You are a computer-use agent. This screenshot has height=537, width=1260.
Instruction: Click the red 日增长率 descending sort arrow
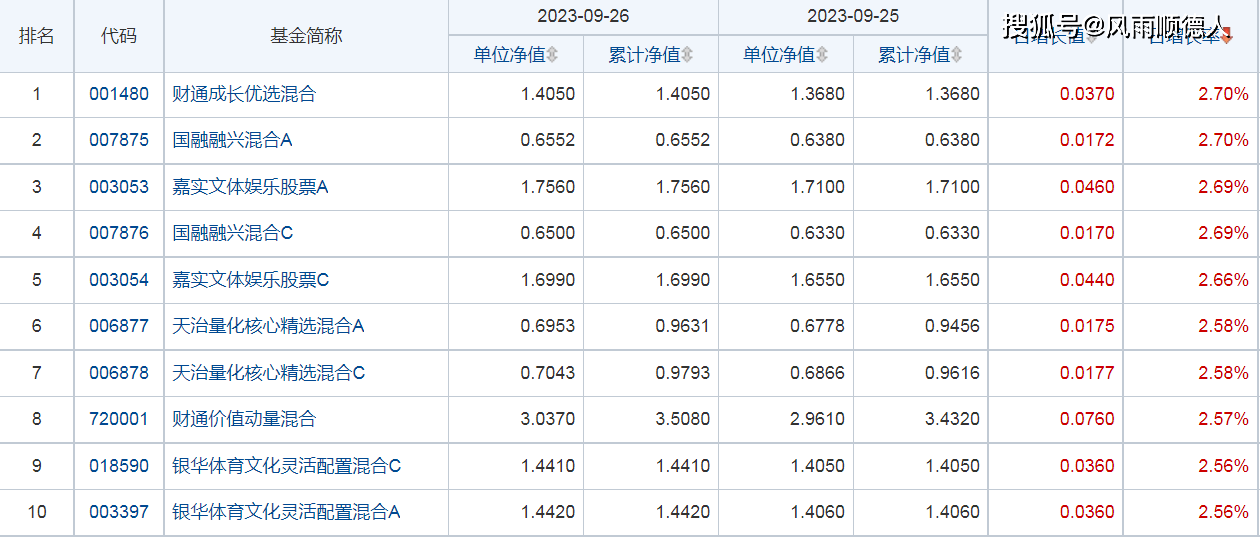pyautogui.click(x=1227, y=37)
